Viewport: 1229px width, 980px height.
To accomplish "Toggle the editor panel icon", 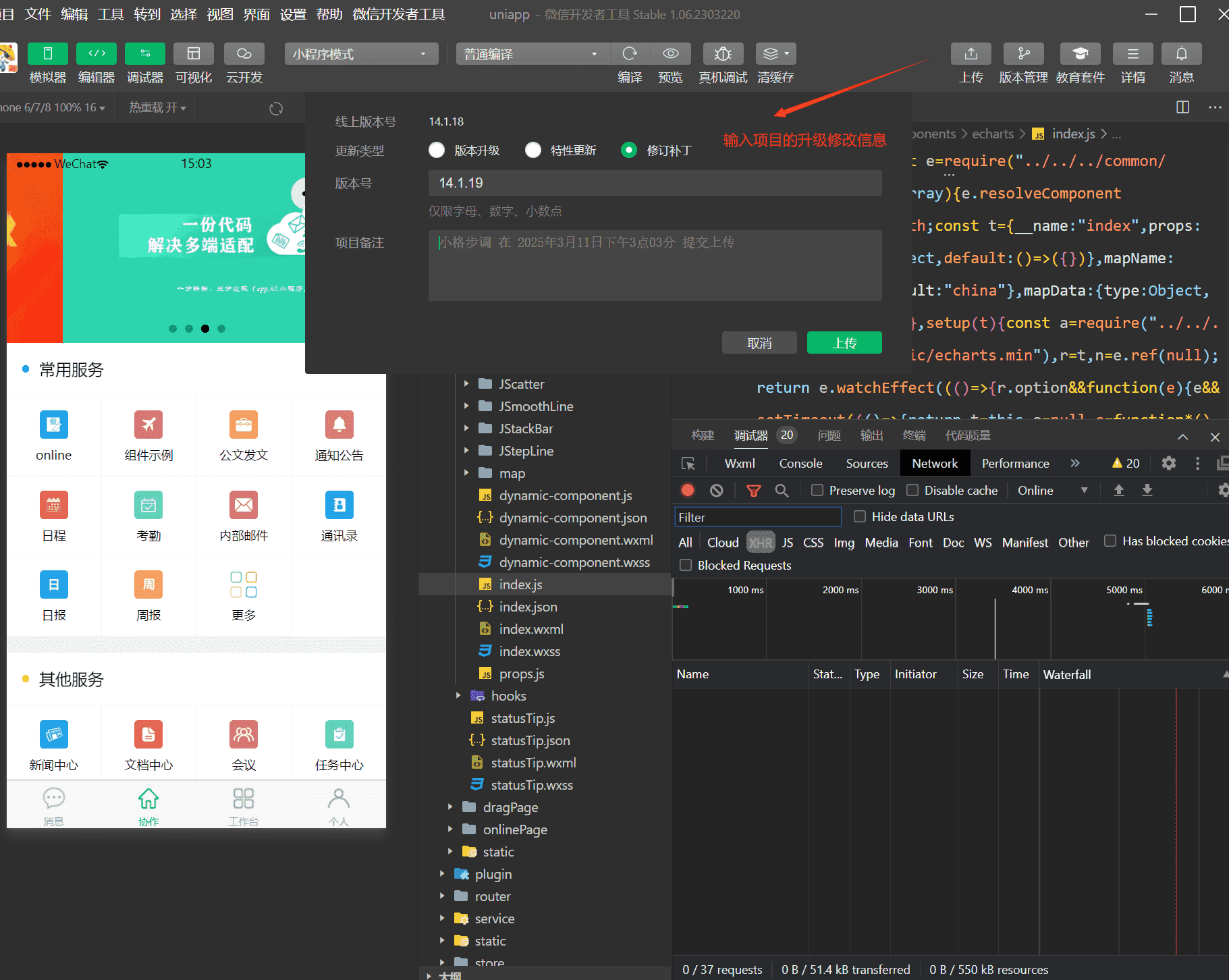I will click(x=97, y=53).
